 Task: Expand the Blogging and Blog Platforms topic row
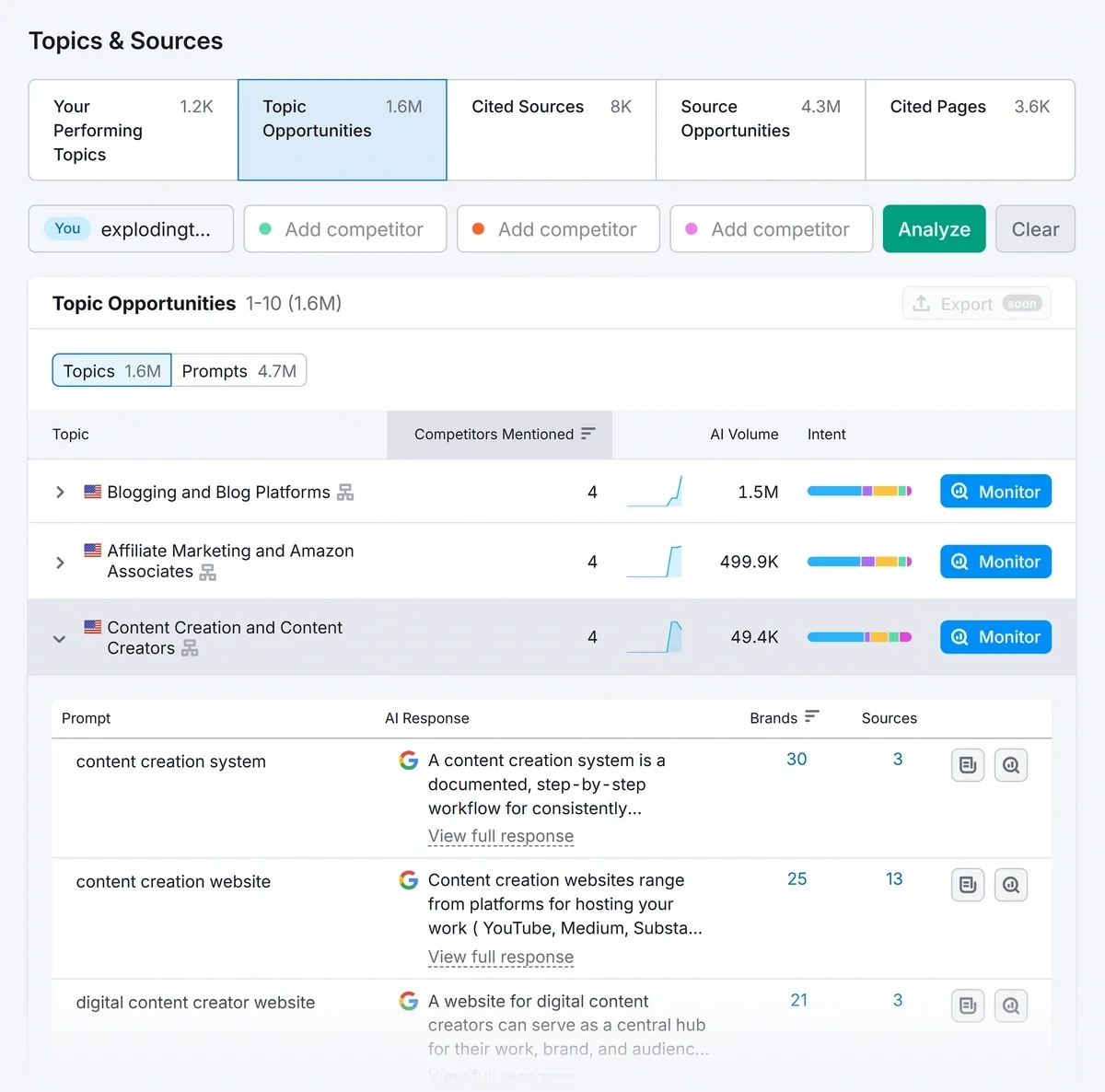pos(59,492)
